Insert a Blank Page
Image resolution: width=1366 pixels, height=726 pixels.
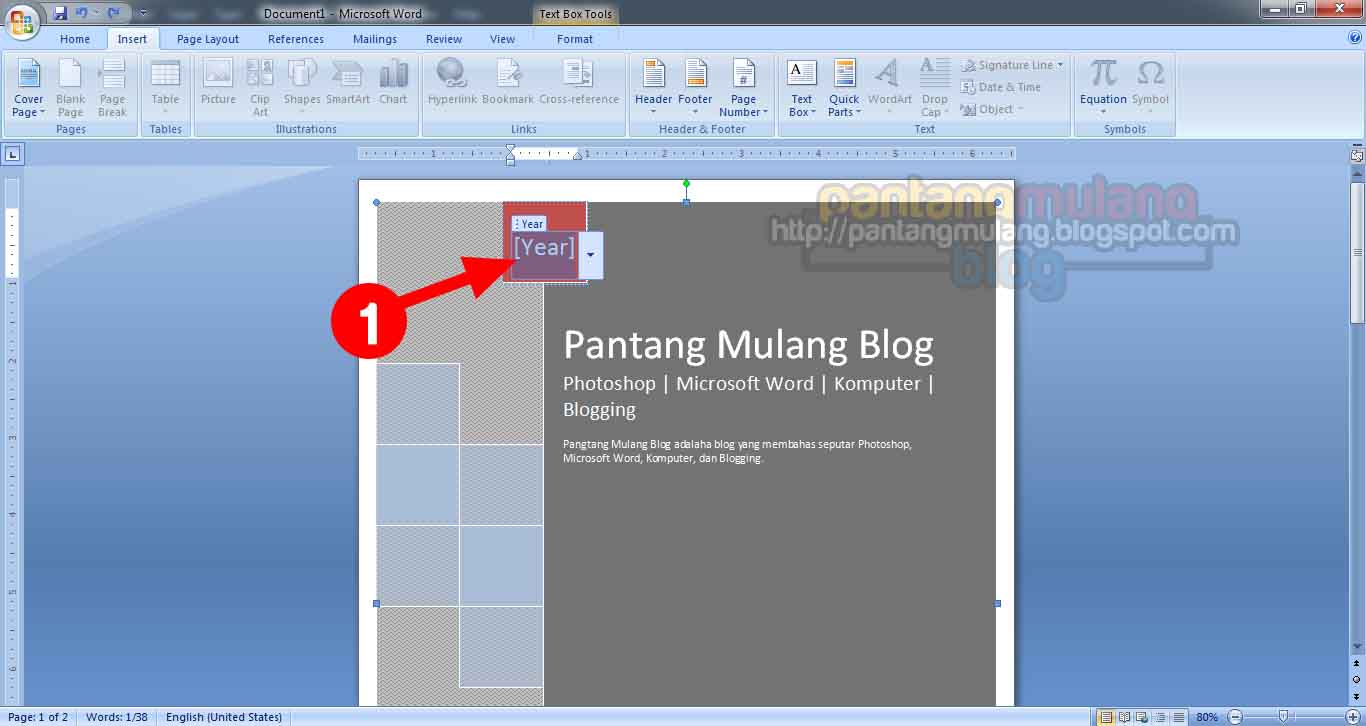[x=70, y=88]
